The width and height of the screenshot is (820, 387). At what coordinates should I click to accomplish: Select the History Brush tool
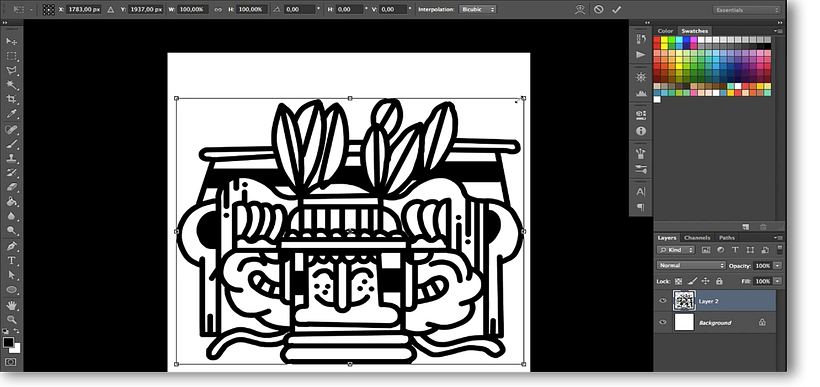(12, 173)
